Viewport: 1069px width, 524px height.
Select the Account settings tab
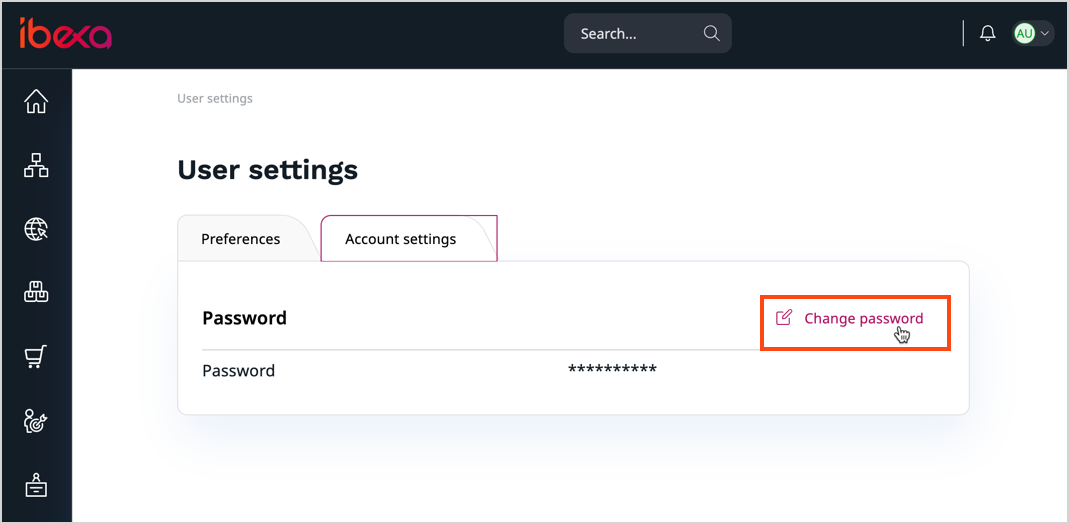coord(401,239)
